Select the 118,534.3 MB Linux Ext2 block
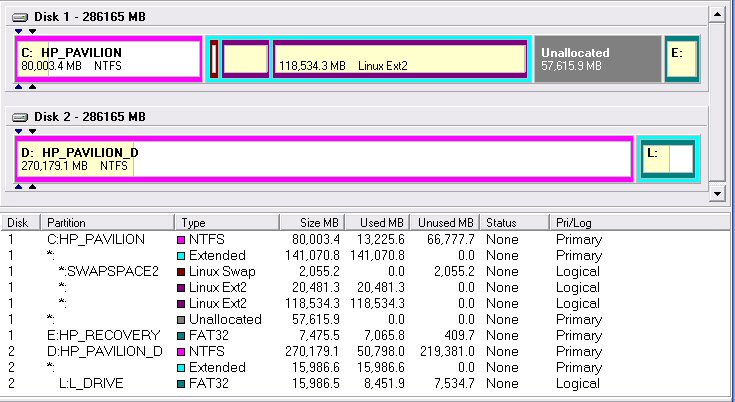Screen dimensions: 735x402 [x=400, y=59]
